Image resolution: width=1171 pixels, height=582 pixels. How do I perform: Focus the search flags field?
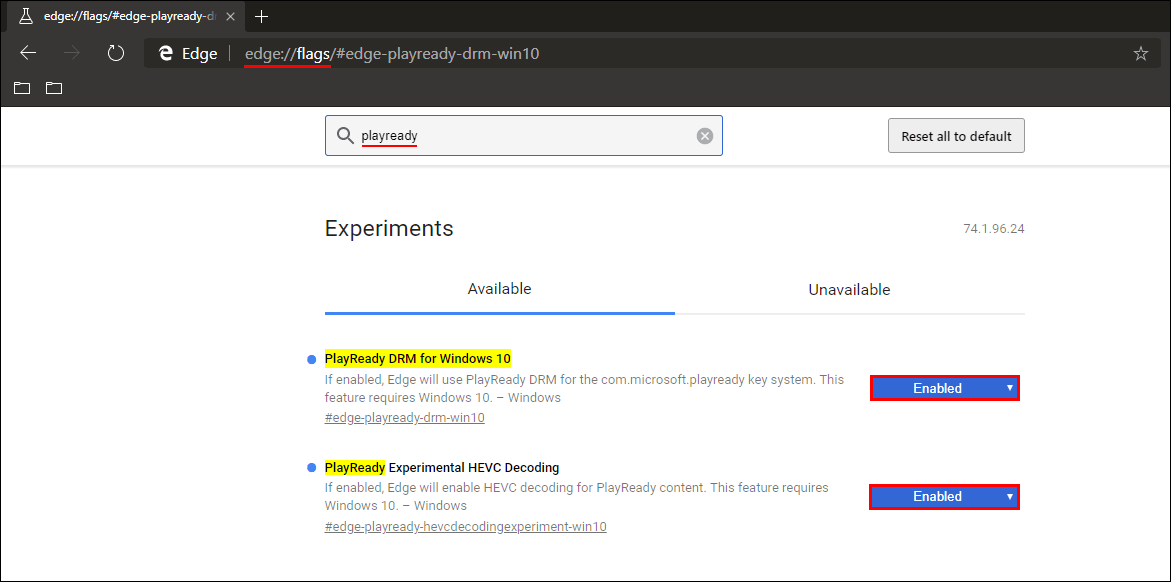pos(524,135)
